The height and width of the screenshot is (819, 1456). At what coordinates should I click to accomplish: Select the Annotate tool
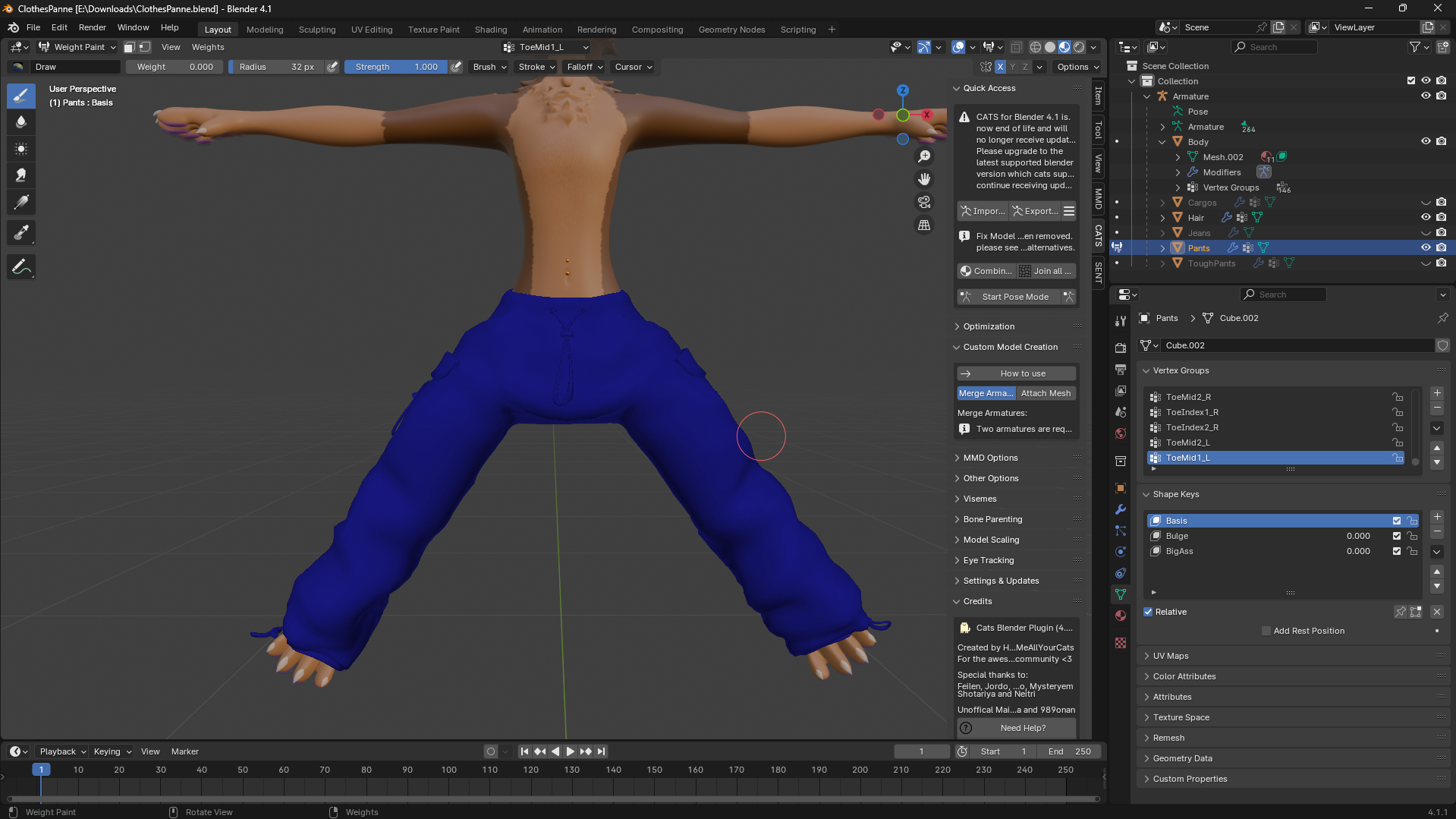click(21, 266)
